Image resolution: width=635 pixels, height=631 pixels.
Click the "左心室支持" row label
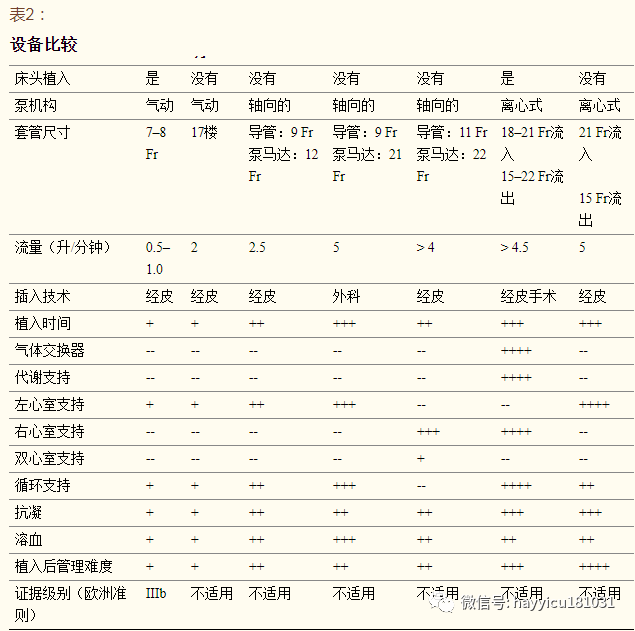pyautogui.click(x=49, y=405)
